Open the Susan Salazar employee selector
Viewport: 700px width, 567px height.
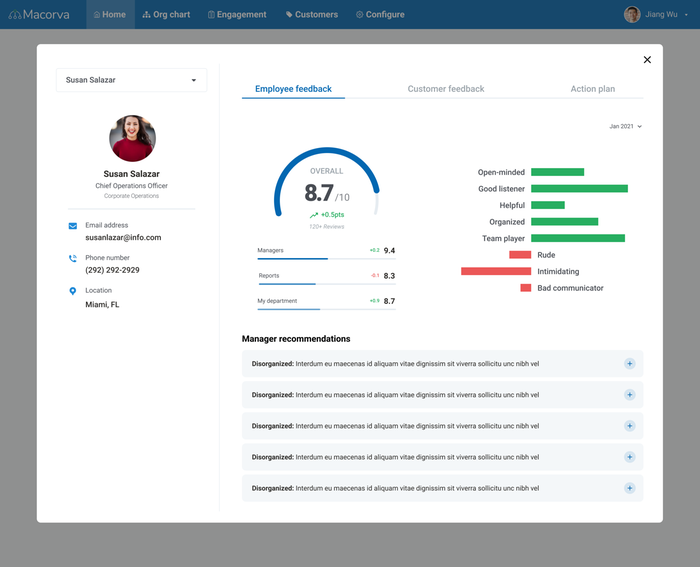tap(132, 80)
